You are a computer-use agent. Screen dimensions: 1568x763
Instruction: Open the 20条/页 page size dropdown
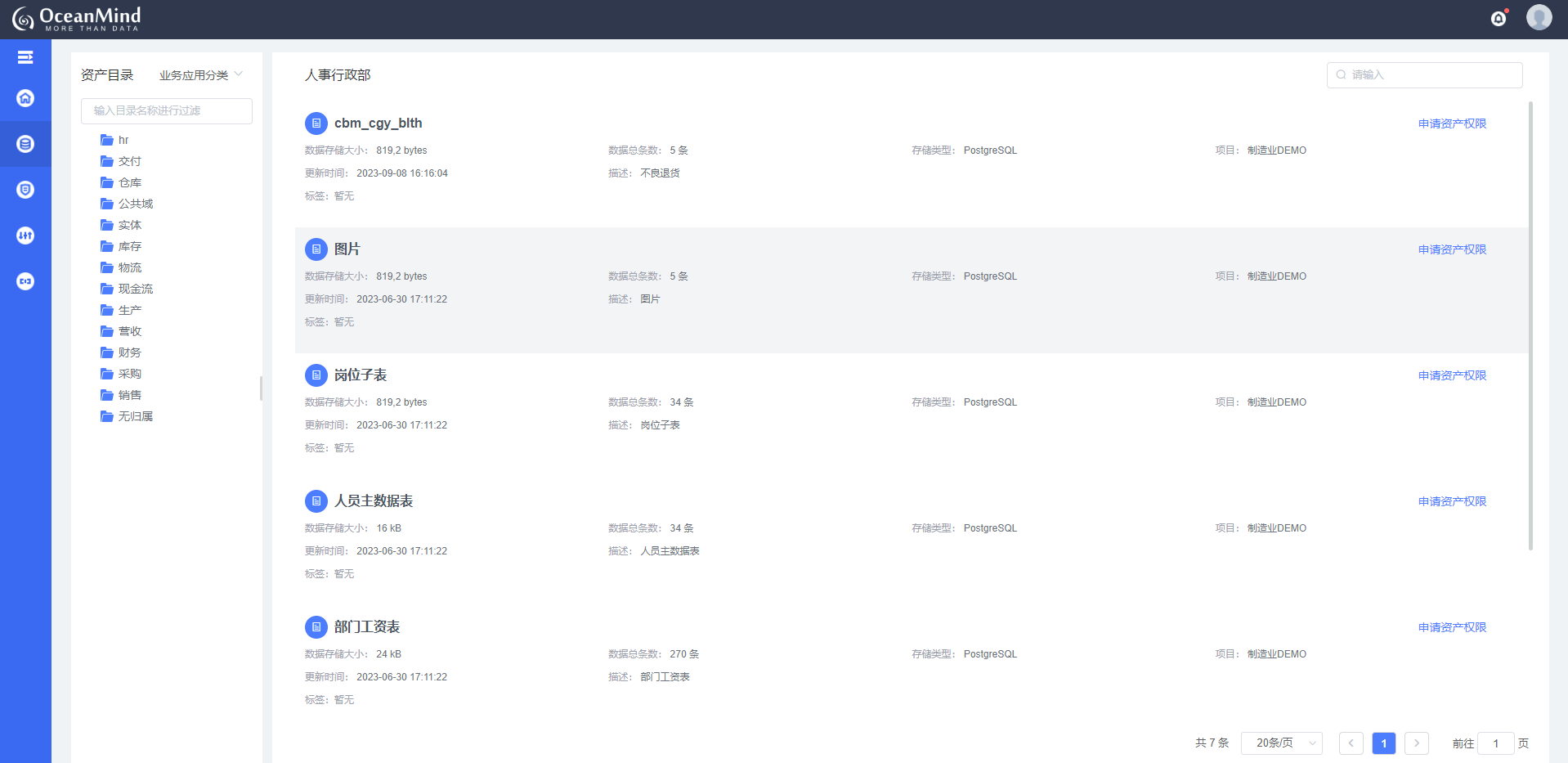point(1281,743)
